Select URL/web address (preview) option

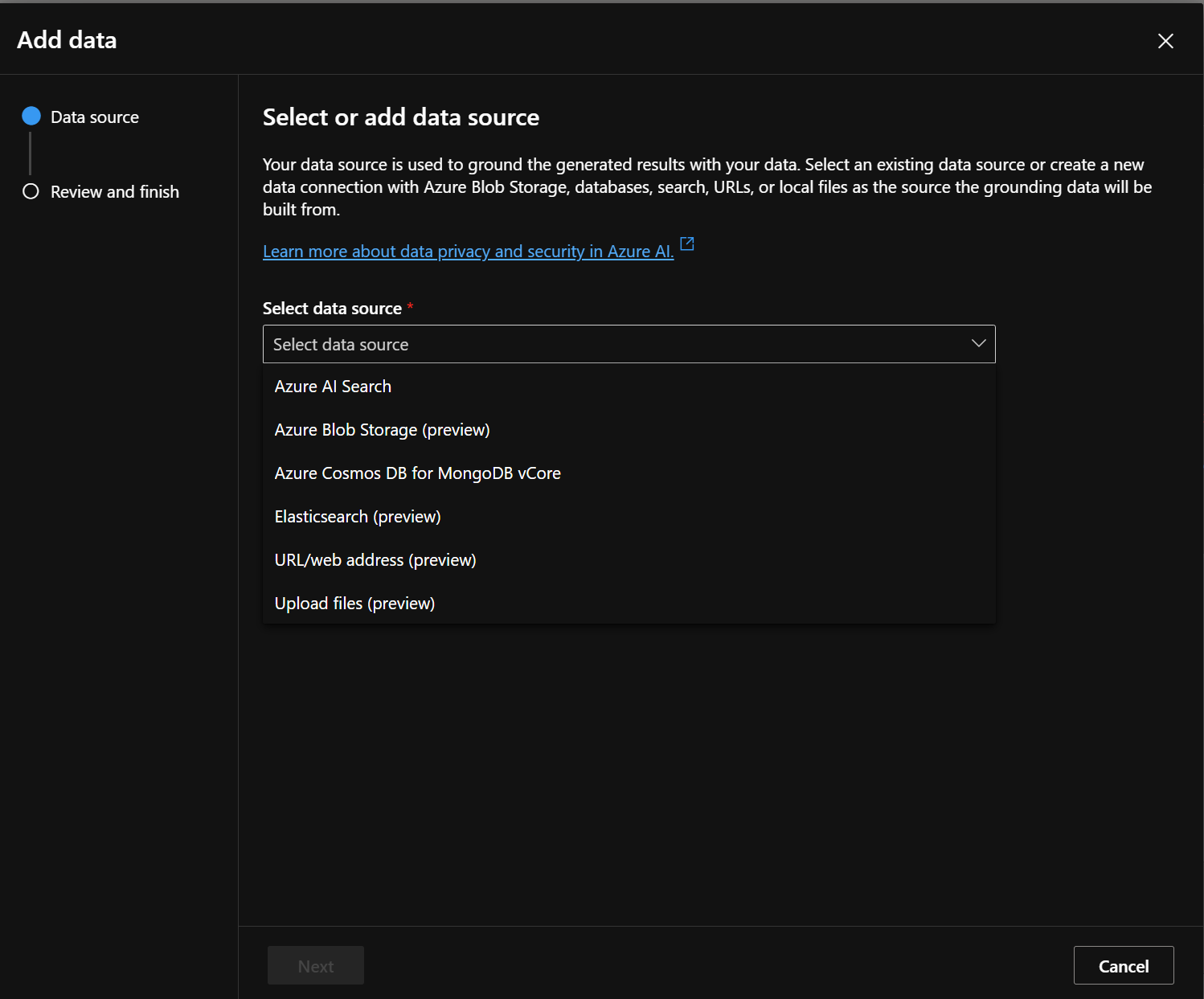click(629, 560)
